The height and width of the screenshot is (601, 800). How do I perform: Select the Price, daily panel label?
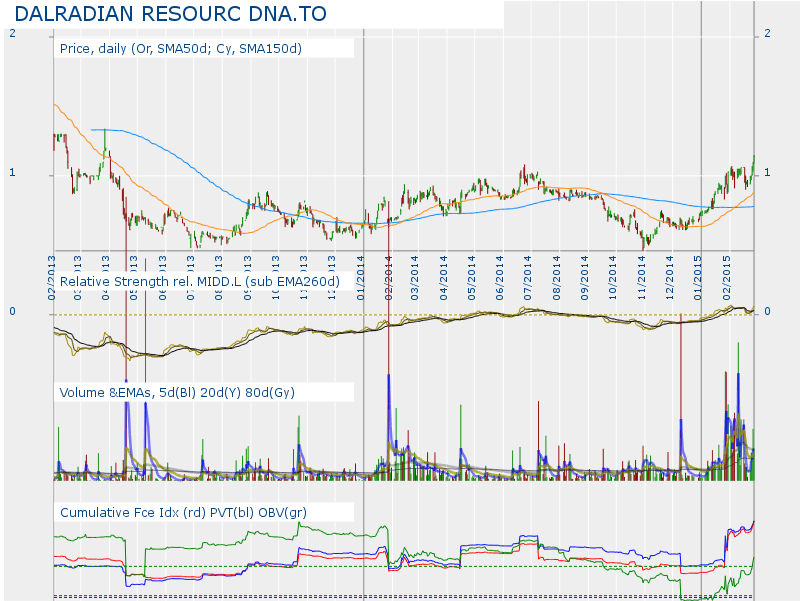(x=181, y=48)
